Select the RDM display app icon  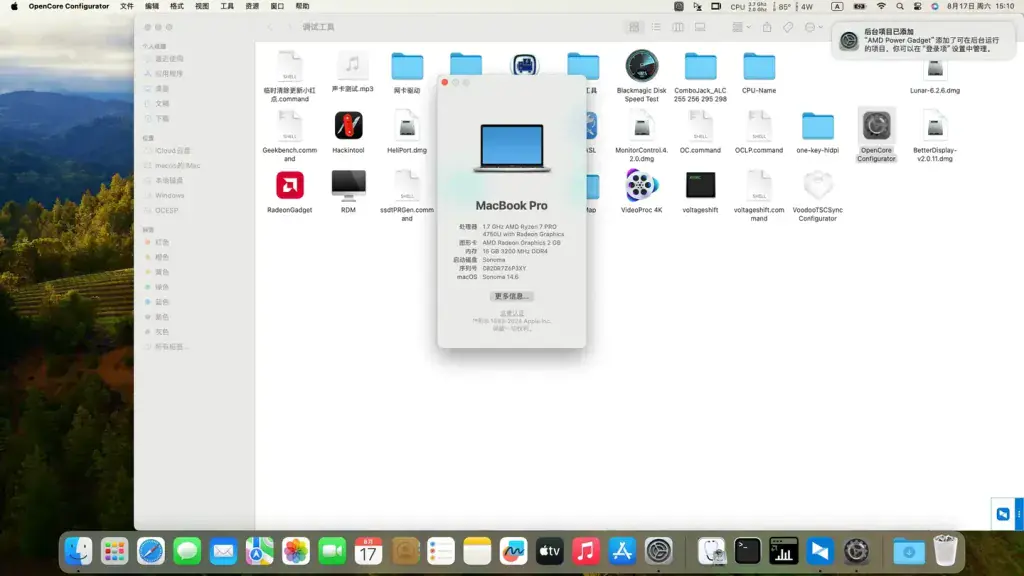click(x=348, y=185)
